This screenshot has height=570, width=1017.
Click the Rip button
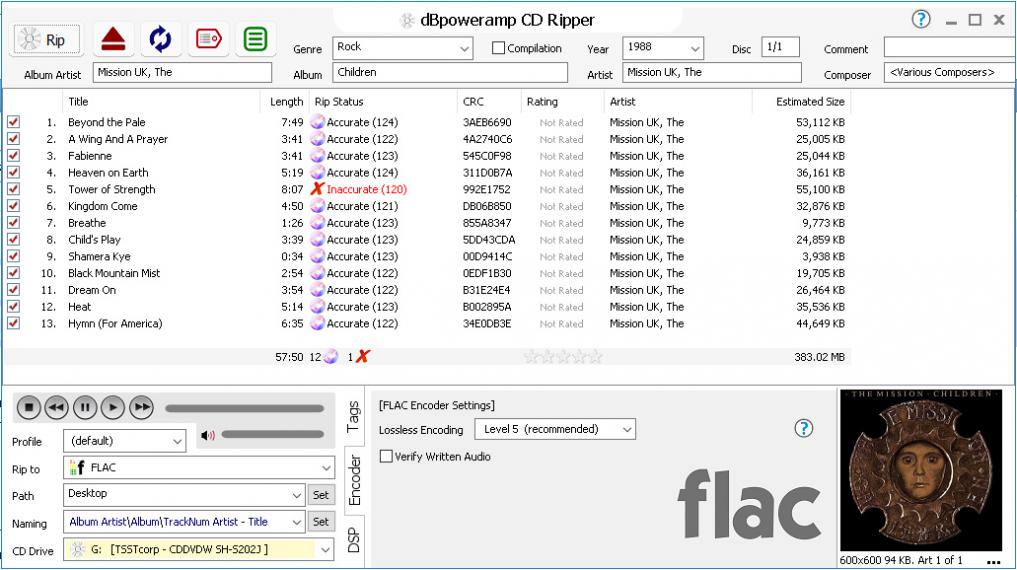[46, 40]
